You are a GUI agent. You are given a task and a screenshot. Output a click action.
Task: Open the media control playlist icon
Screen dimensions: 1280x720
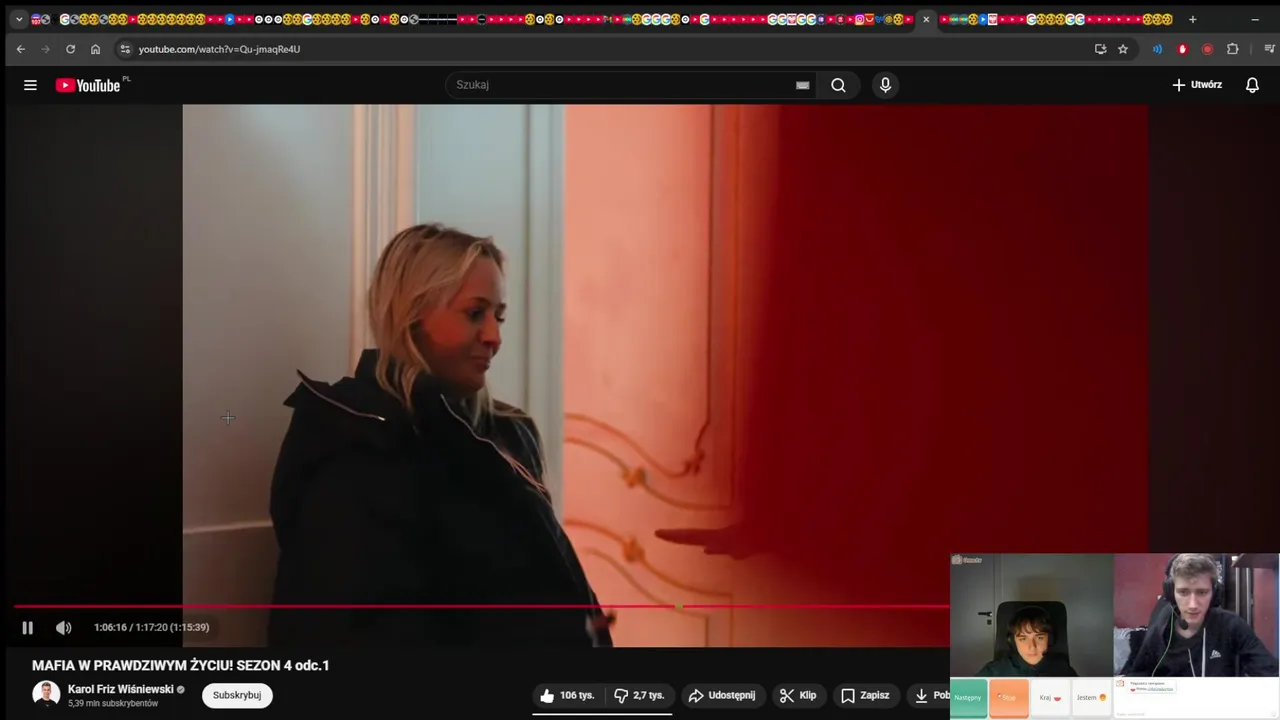tap(1270, 49)
